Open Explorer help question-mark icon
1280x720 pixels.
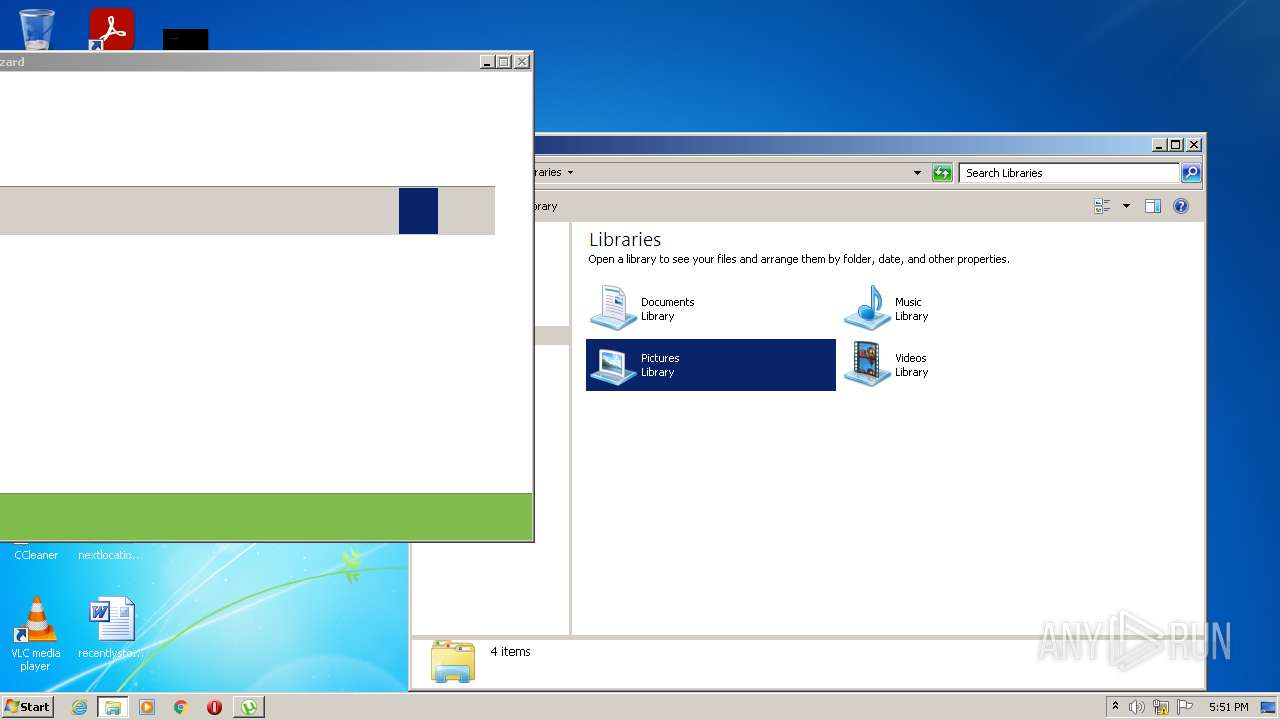click(1181, 206)
